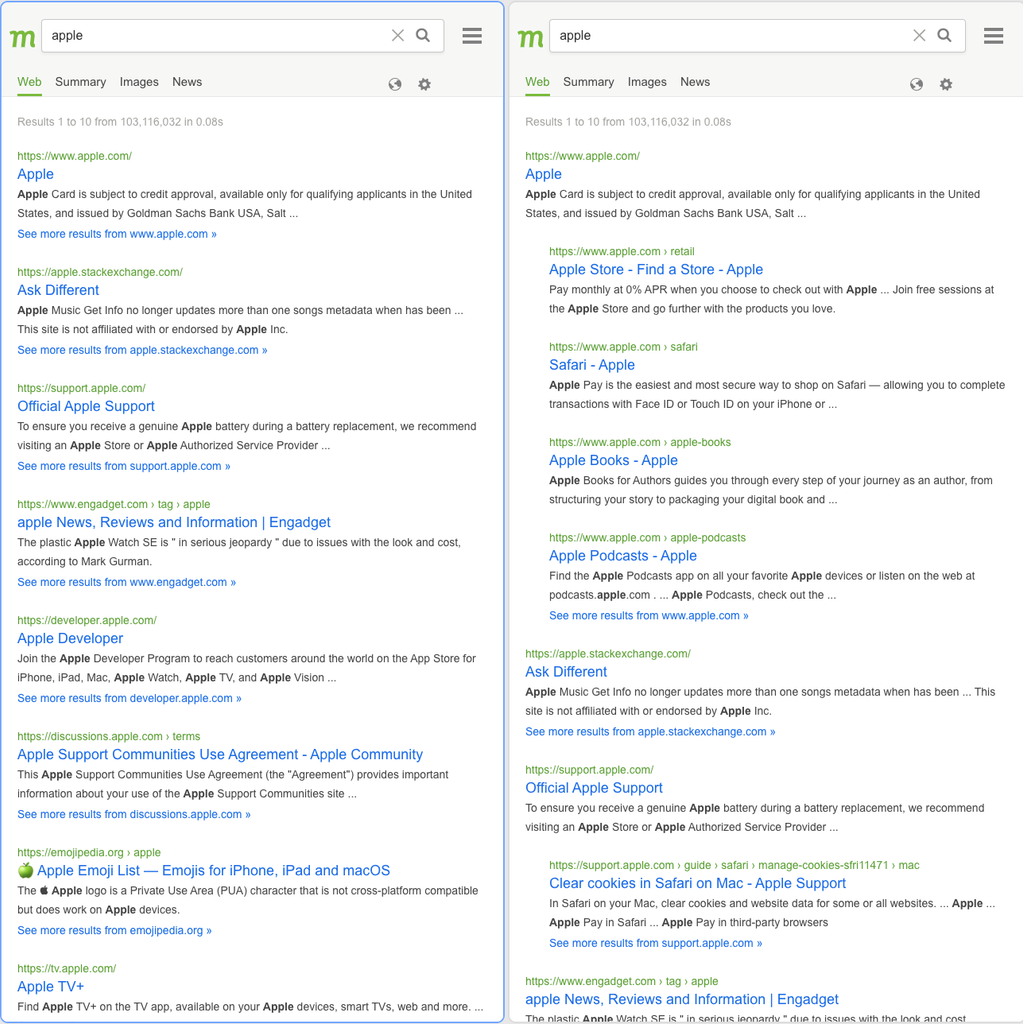Viewport: 1023px width, 1024px height.
Task: Click results count text in left window
Action: click(120, 122)
